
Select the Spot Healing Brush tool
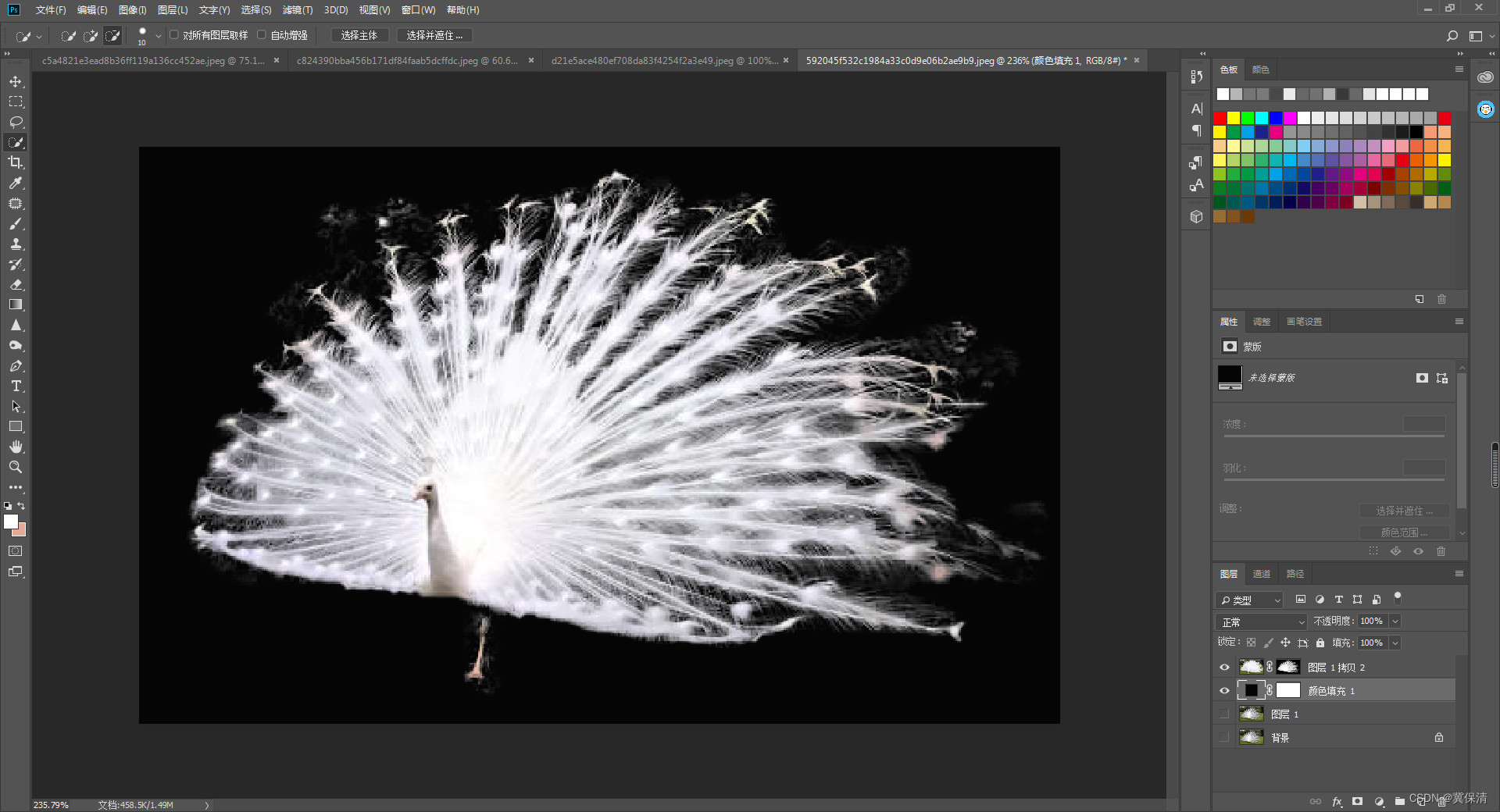[x=16, y=203]
